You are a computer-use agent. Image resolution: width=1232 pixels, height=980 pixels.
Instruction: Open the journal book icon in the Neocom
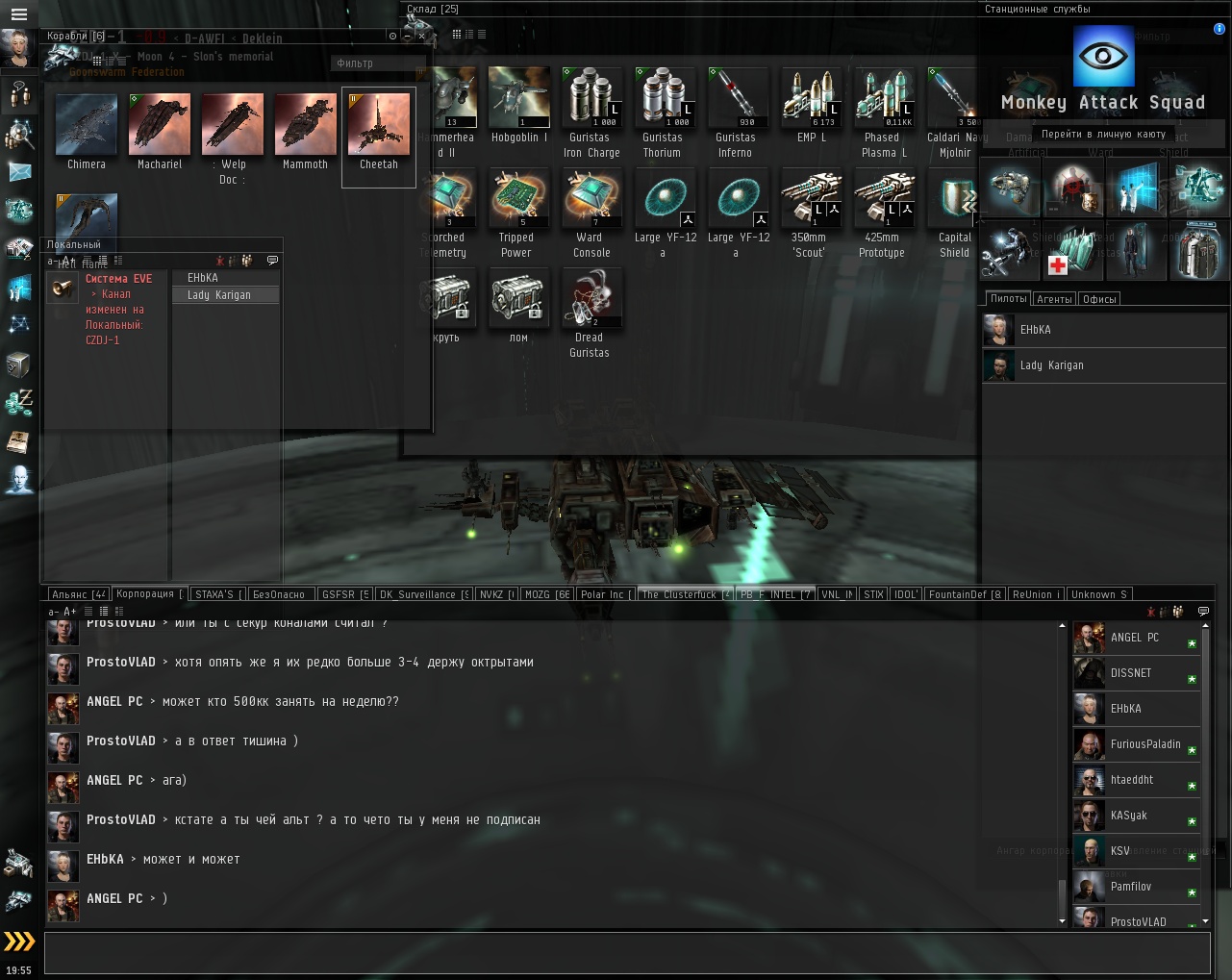(x=19, y=441)
